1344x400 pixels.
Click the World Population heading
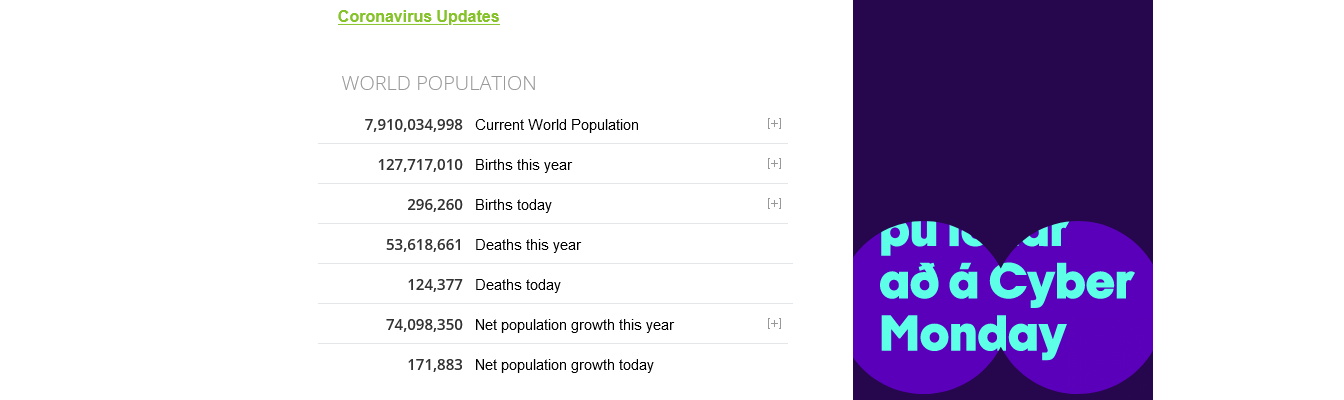click(x=439, y=83)
